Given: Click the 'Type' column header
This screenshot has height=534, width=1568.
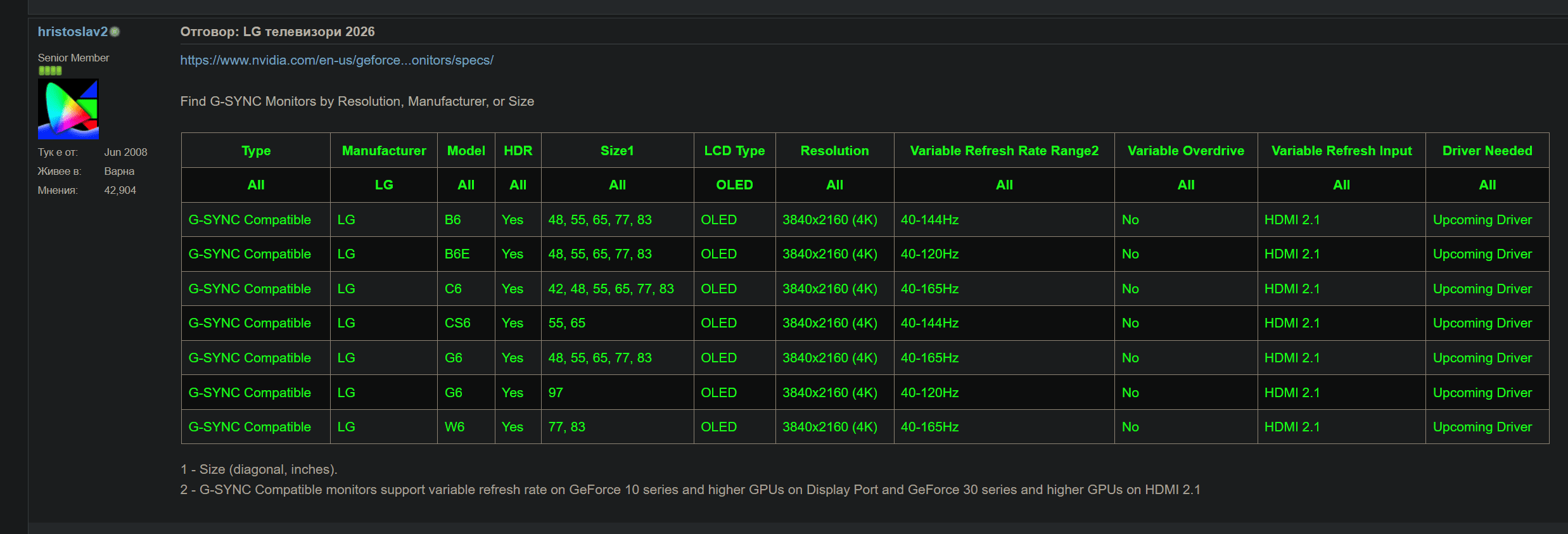Looking at the screenshot, I should click(x=256, y=151).
